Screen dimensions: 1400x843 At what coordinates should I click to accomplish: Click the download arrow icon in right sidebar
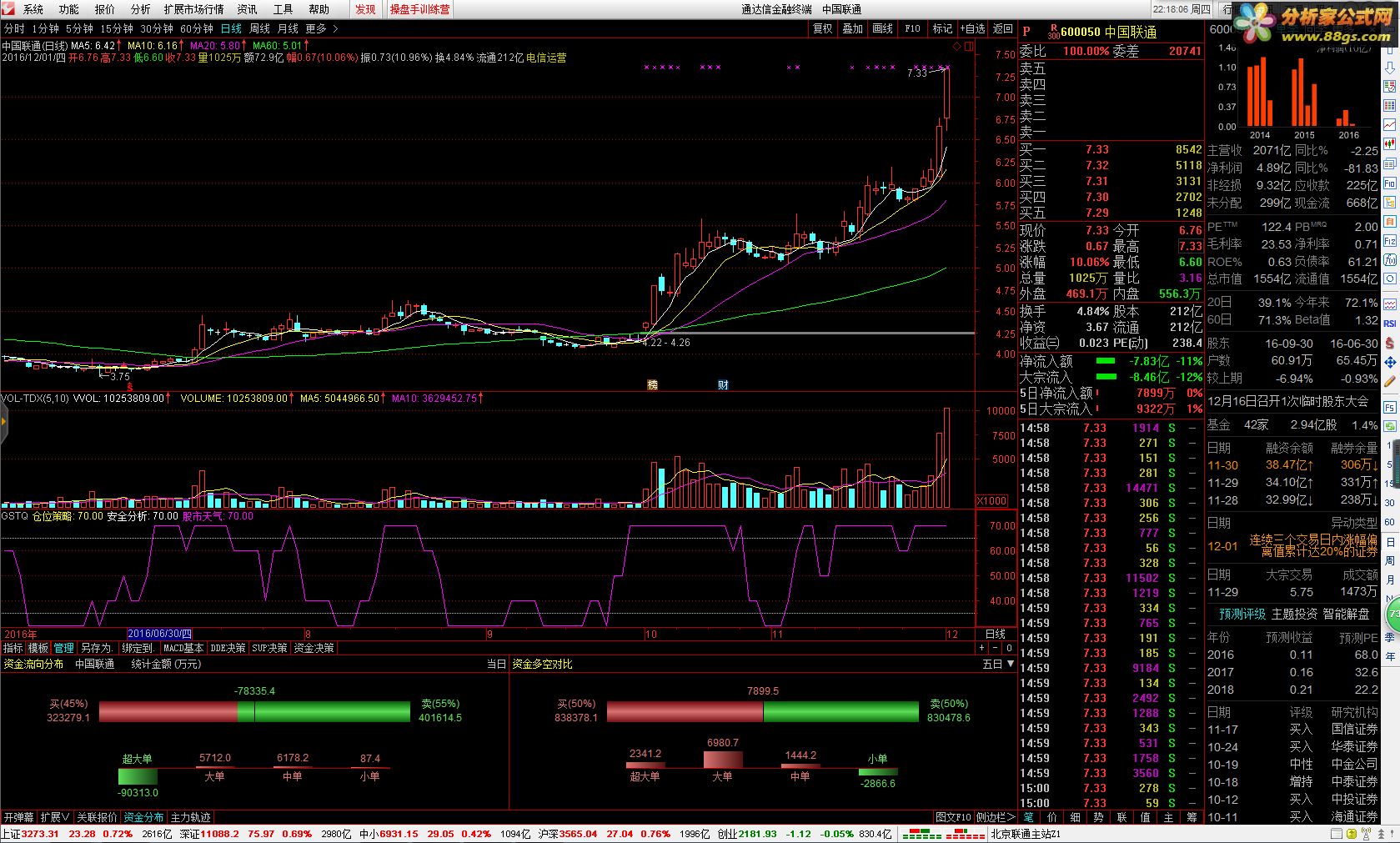coord(1390,67)
